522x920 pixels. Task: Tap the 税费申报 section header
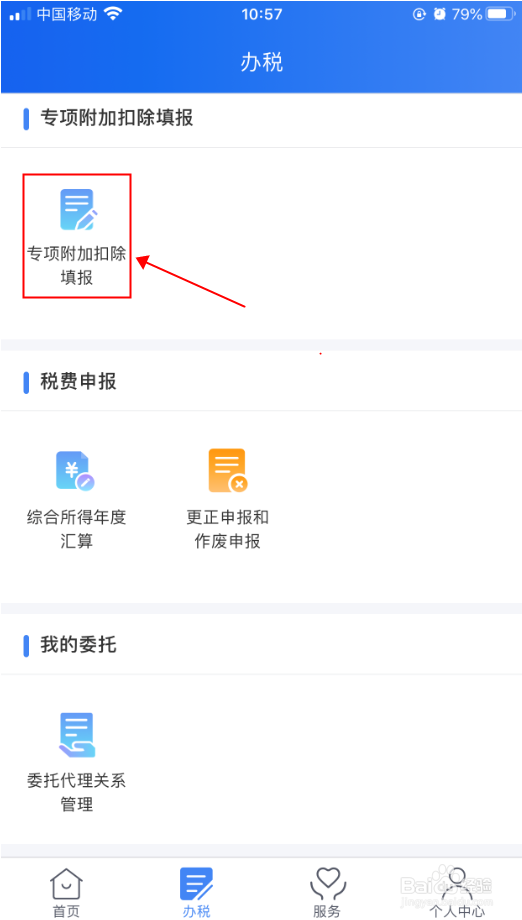[78, 381]
